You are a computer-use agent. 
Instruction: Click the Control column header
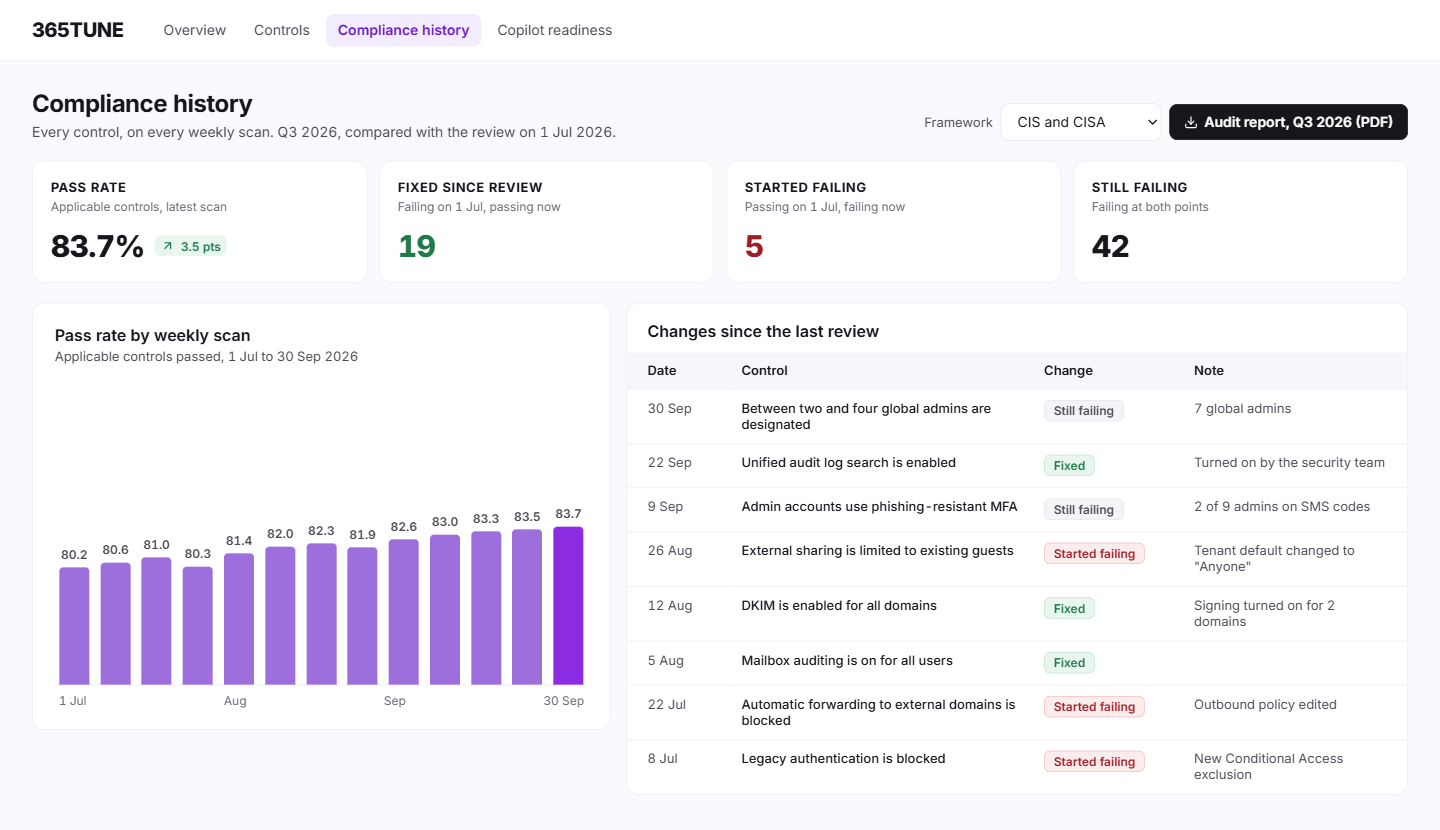click(x=765, y=370)
